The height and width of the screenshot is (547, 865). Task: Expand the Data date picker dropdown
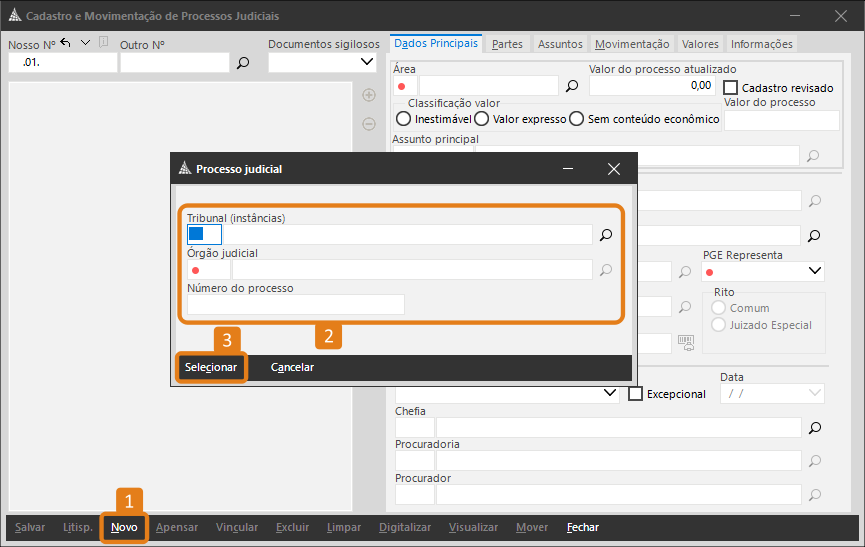[x=814, y=394]
